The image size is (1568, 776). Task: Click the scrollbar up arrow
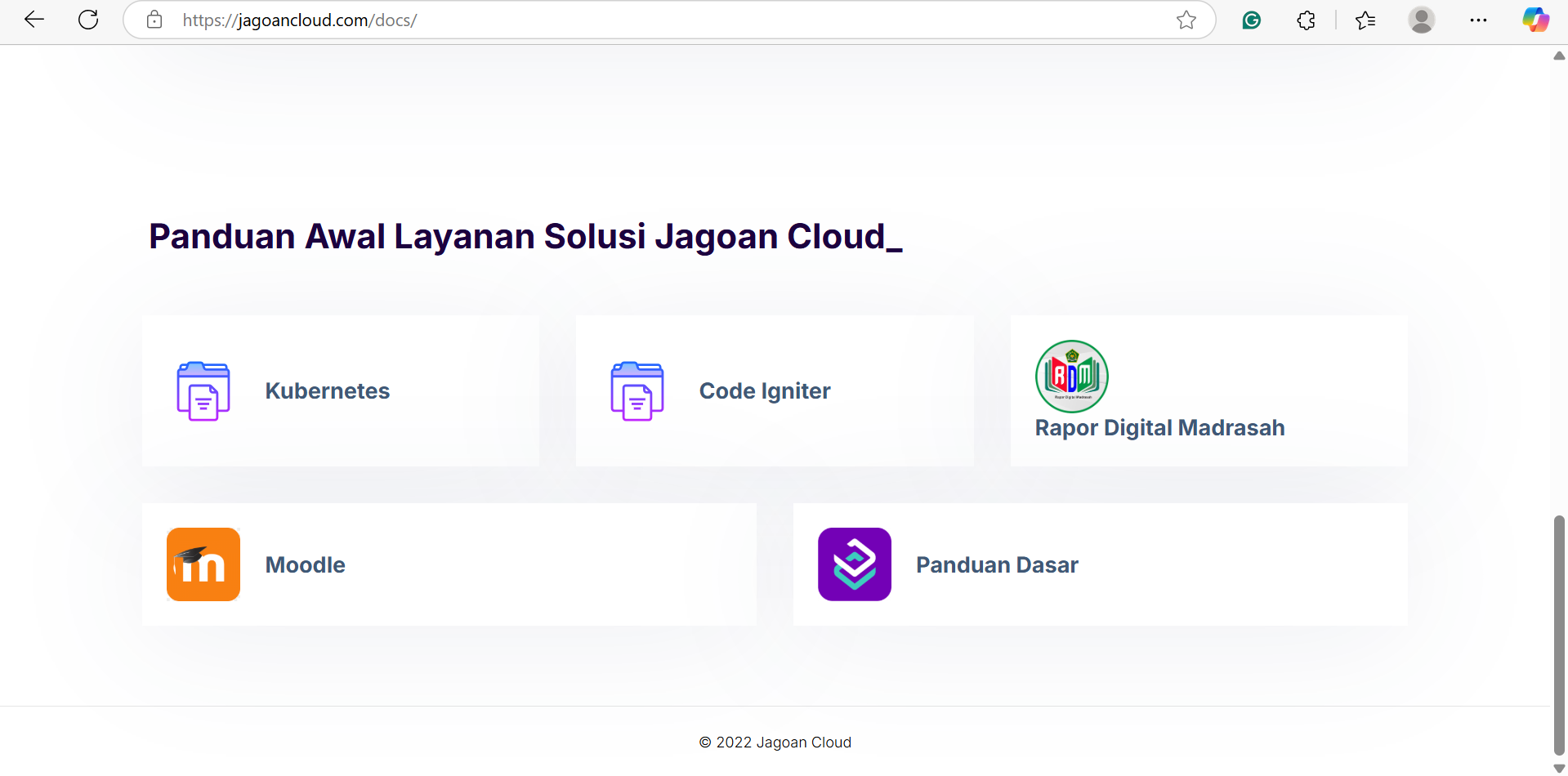1559,56
